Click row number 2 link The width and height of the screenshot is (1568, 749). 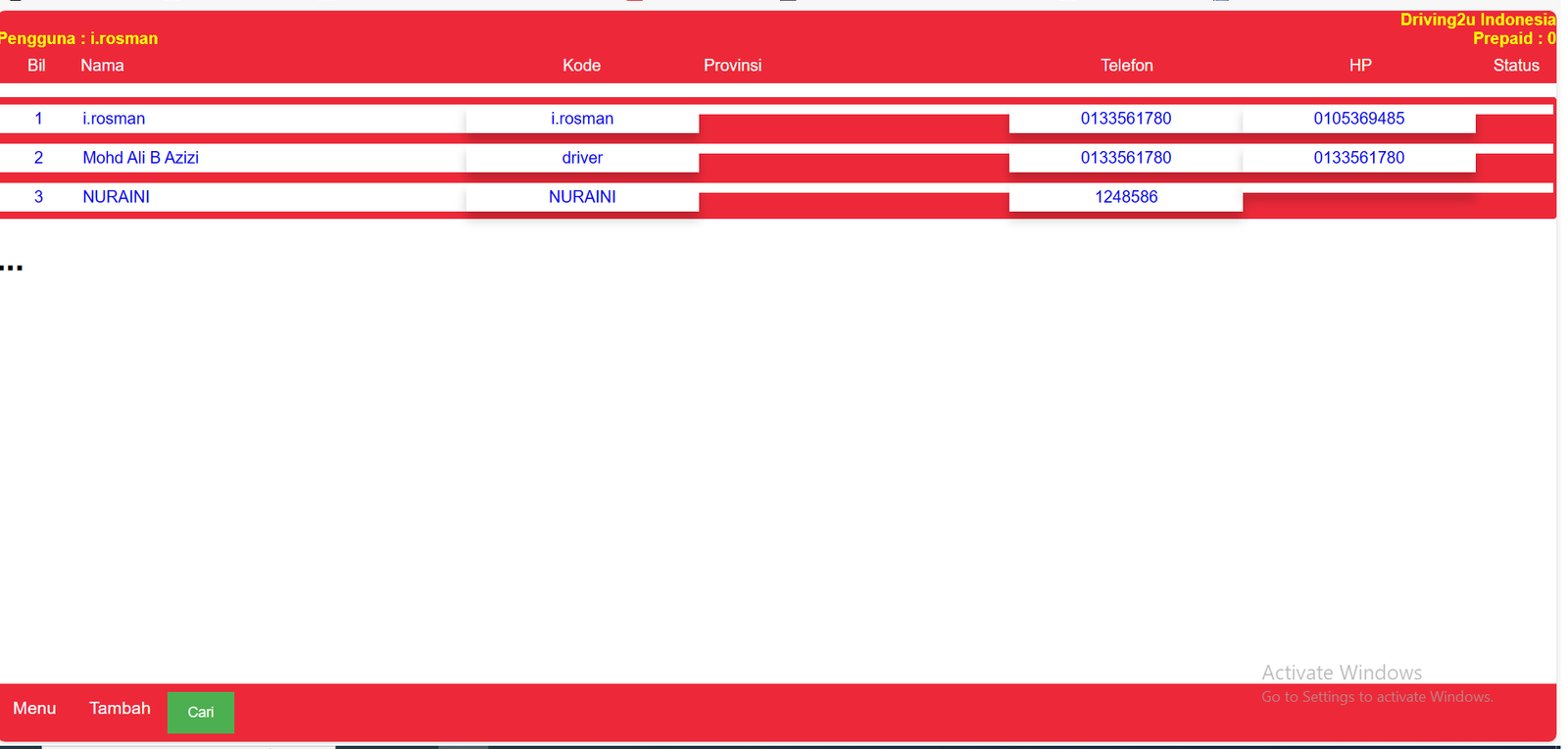point(38,158)
